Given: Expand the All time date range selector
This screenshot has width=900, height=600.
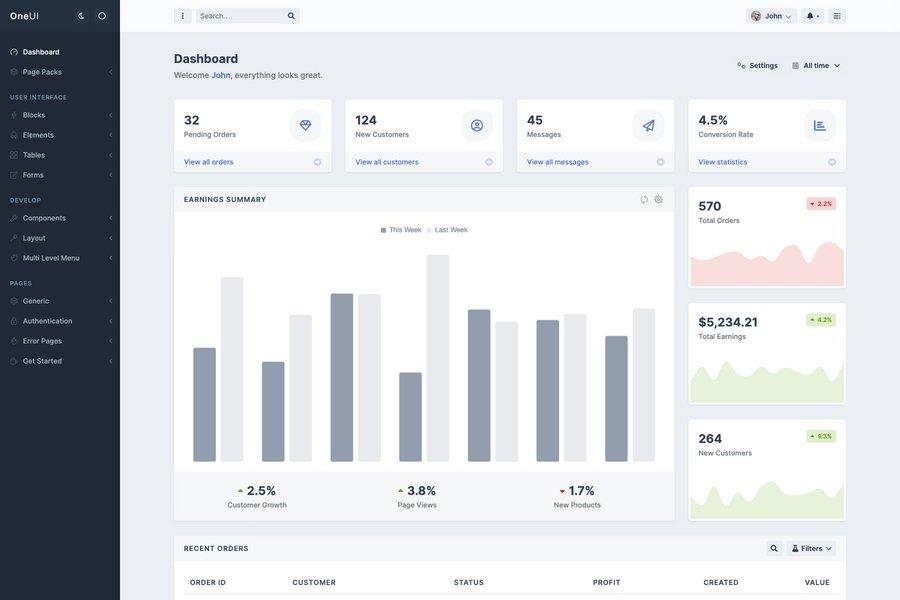Looking at the screenshot, I should (x=814, y=62).
